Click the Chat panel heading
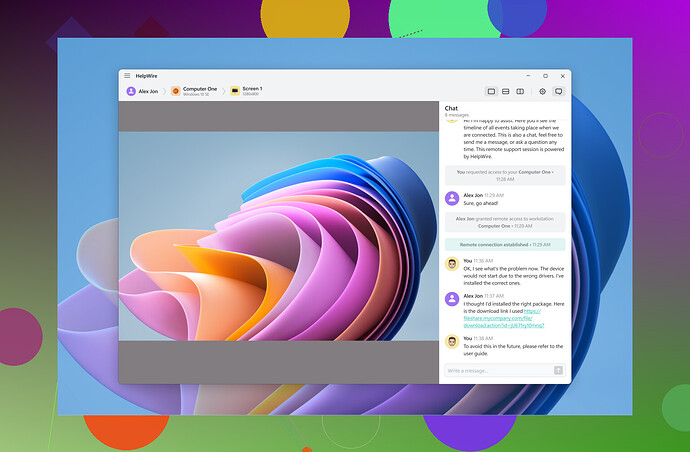 451,108
